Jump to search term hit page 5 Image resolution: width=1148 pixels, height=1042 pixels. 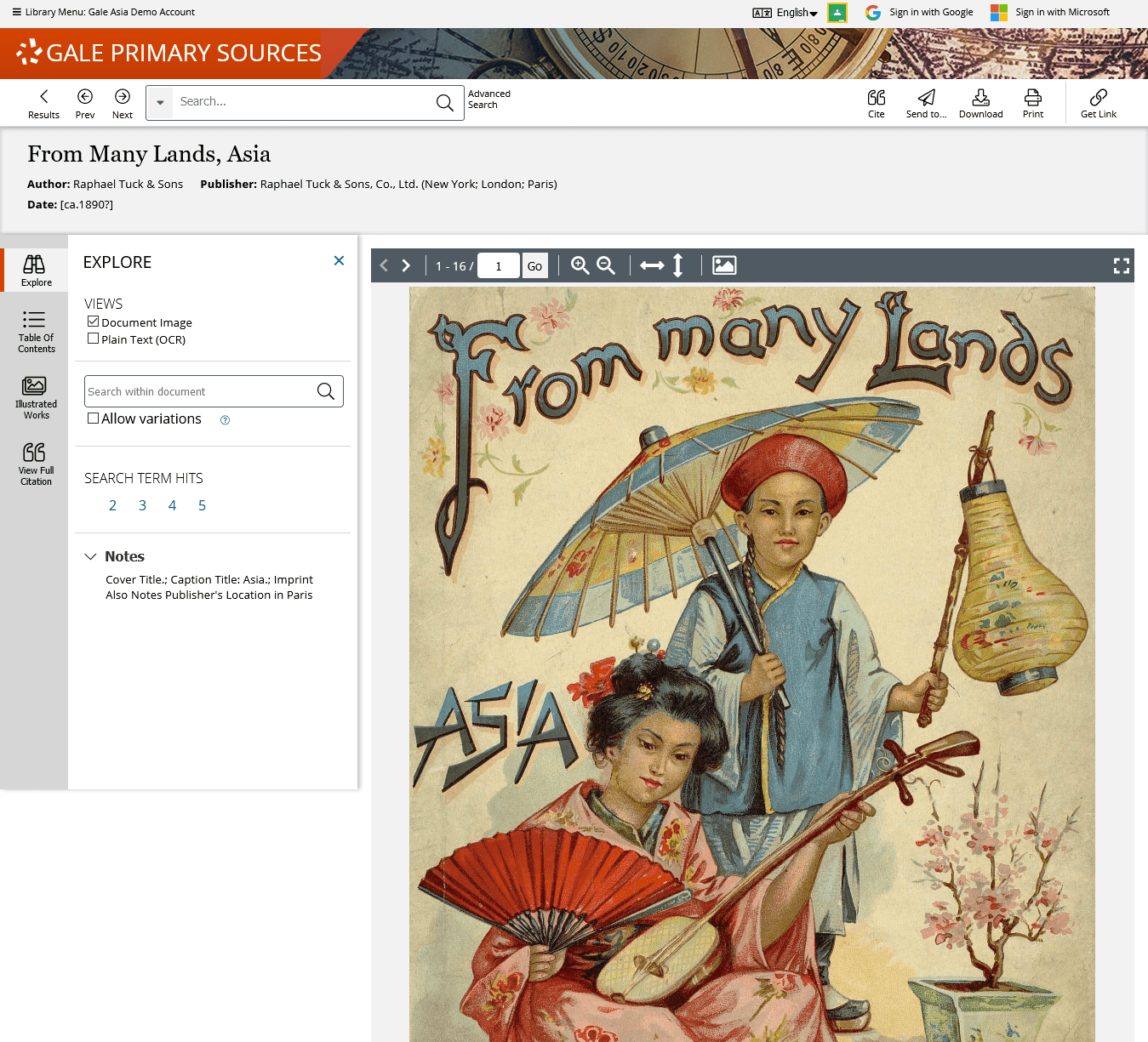coord(202,505)
